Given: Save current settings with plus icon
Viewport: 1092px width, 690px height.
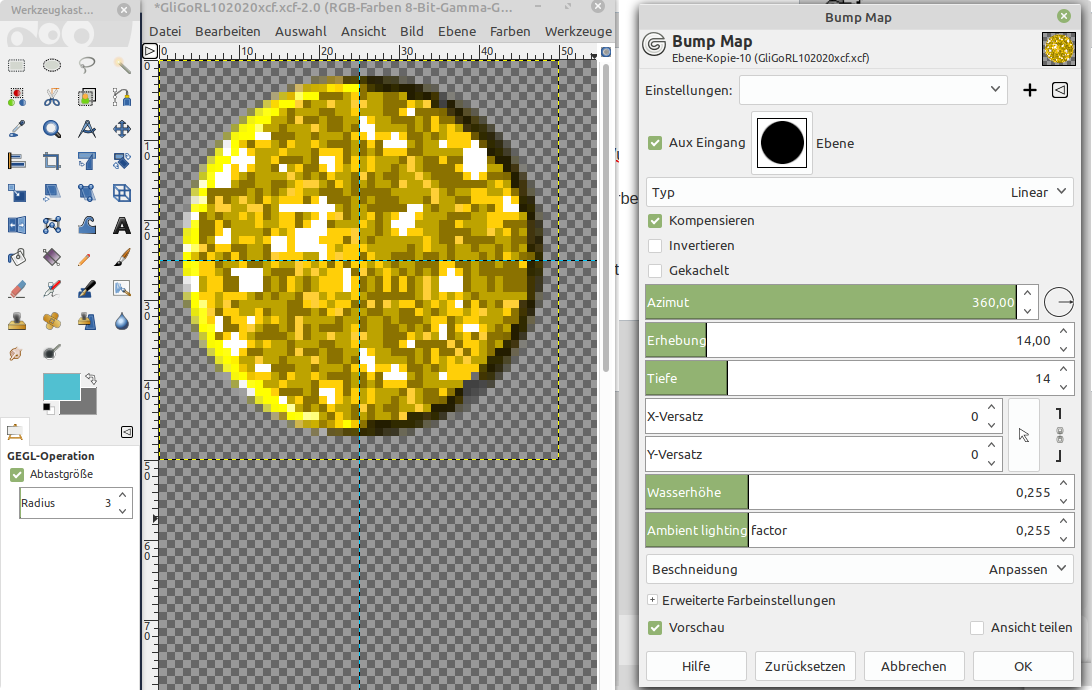Looking at the screenshot, I should point(1030,90).
